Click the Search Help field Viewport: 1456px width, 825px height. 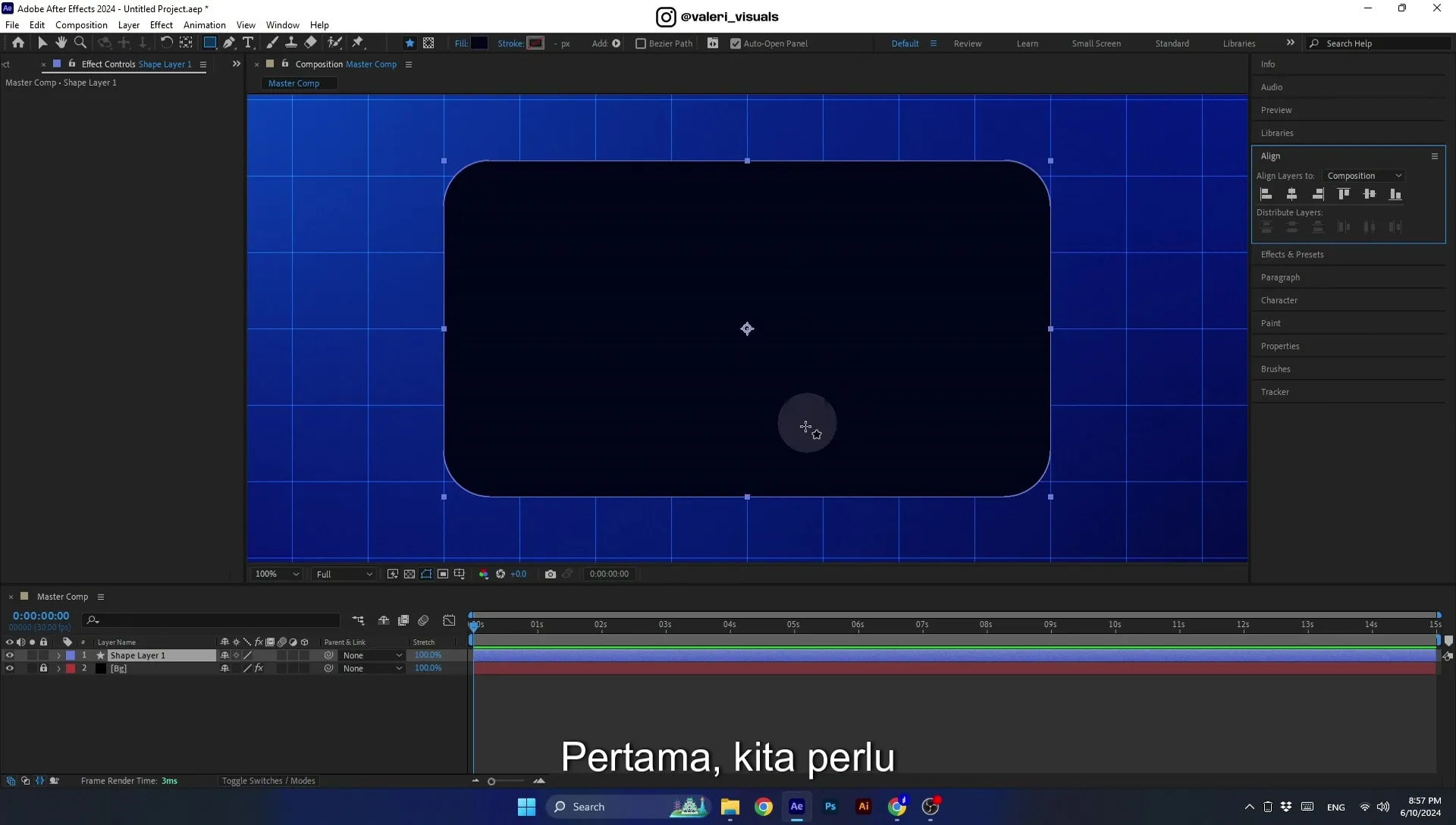pos(1380,43)
